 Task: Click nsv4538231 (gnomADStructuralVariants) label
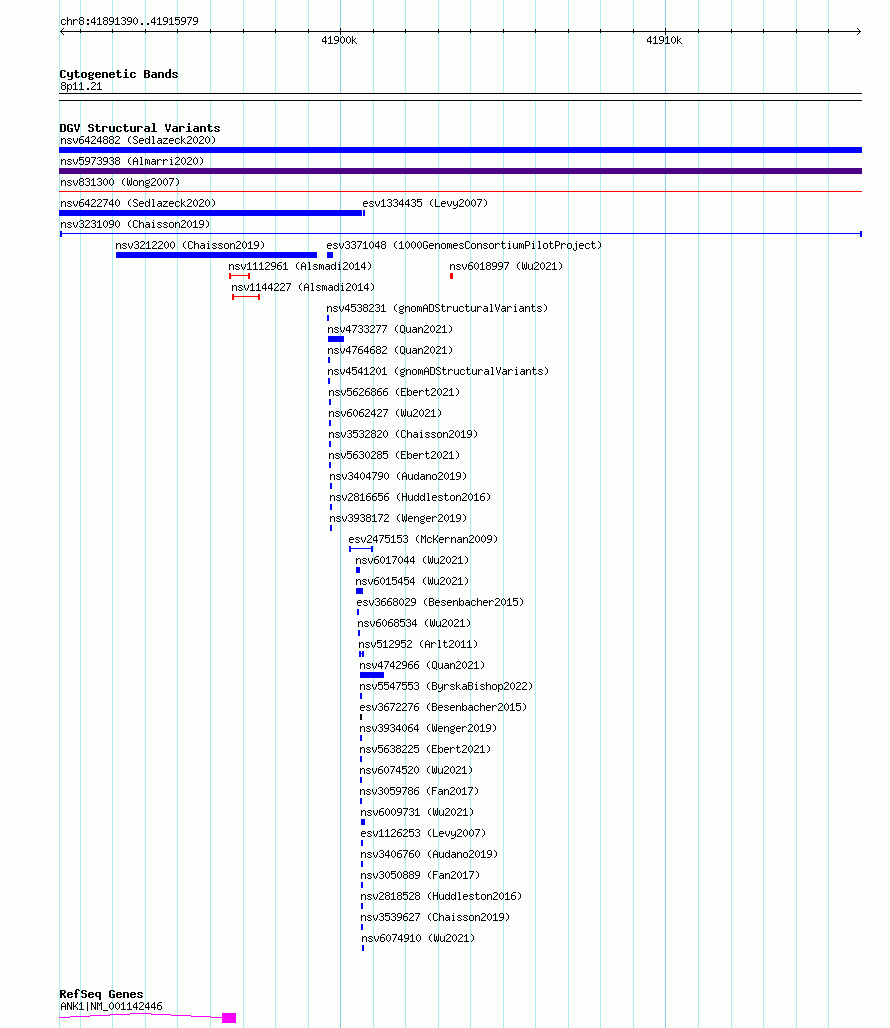click(437, 308)
